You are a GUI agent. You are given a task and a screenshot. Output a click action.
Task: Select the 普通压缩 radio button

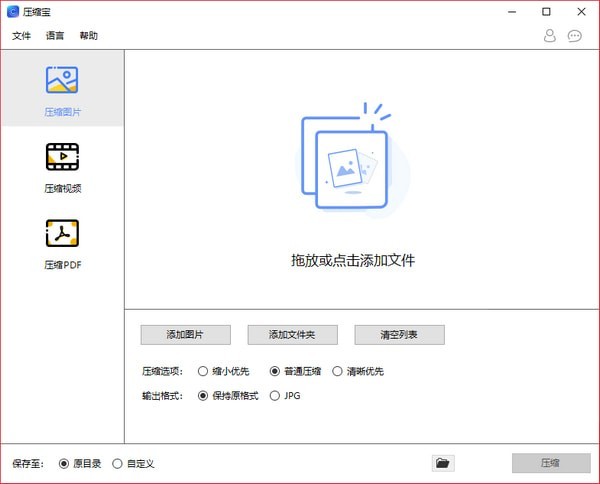[x=275, y=371]
